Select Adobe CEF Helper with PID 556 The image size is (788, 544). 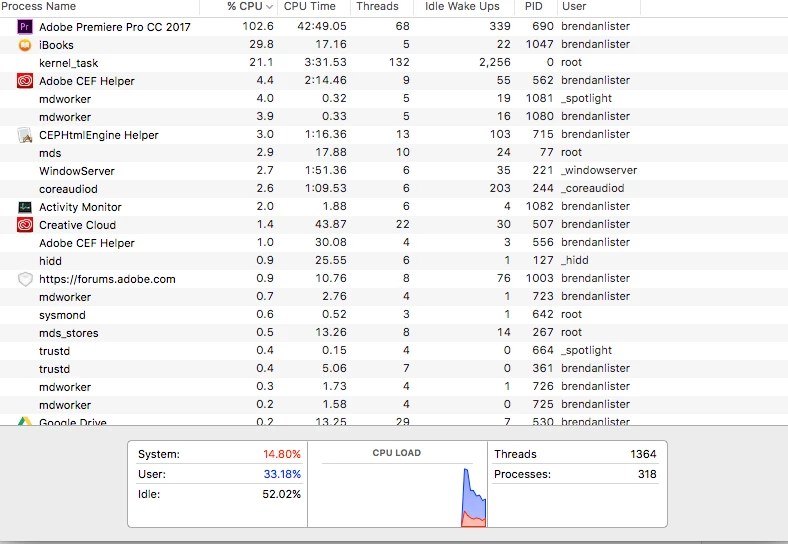tap(394, 243)
